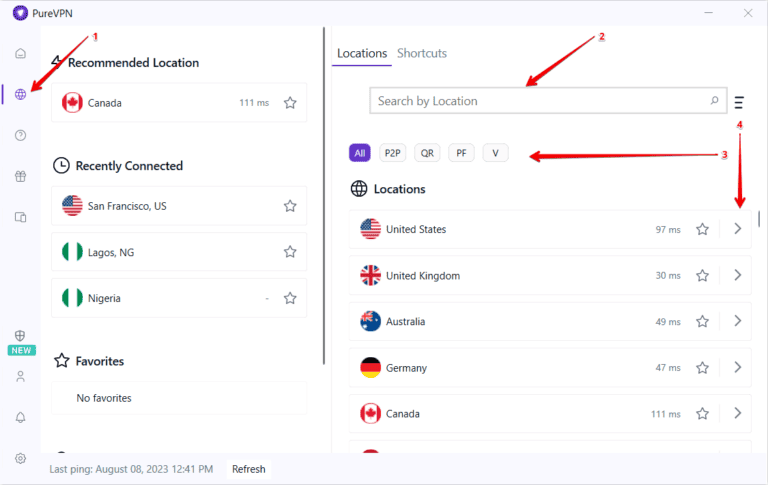Image resolution: width=768 pixels, height=485 pixels.
Task: Open the Help question mark icon
Action: tap(20, 135)
